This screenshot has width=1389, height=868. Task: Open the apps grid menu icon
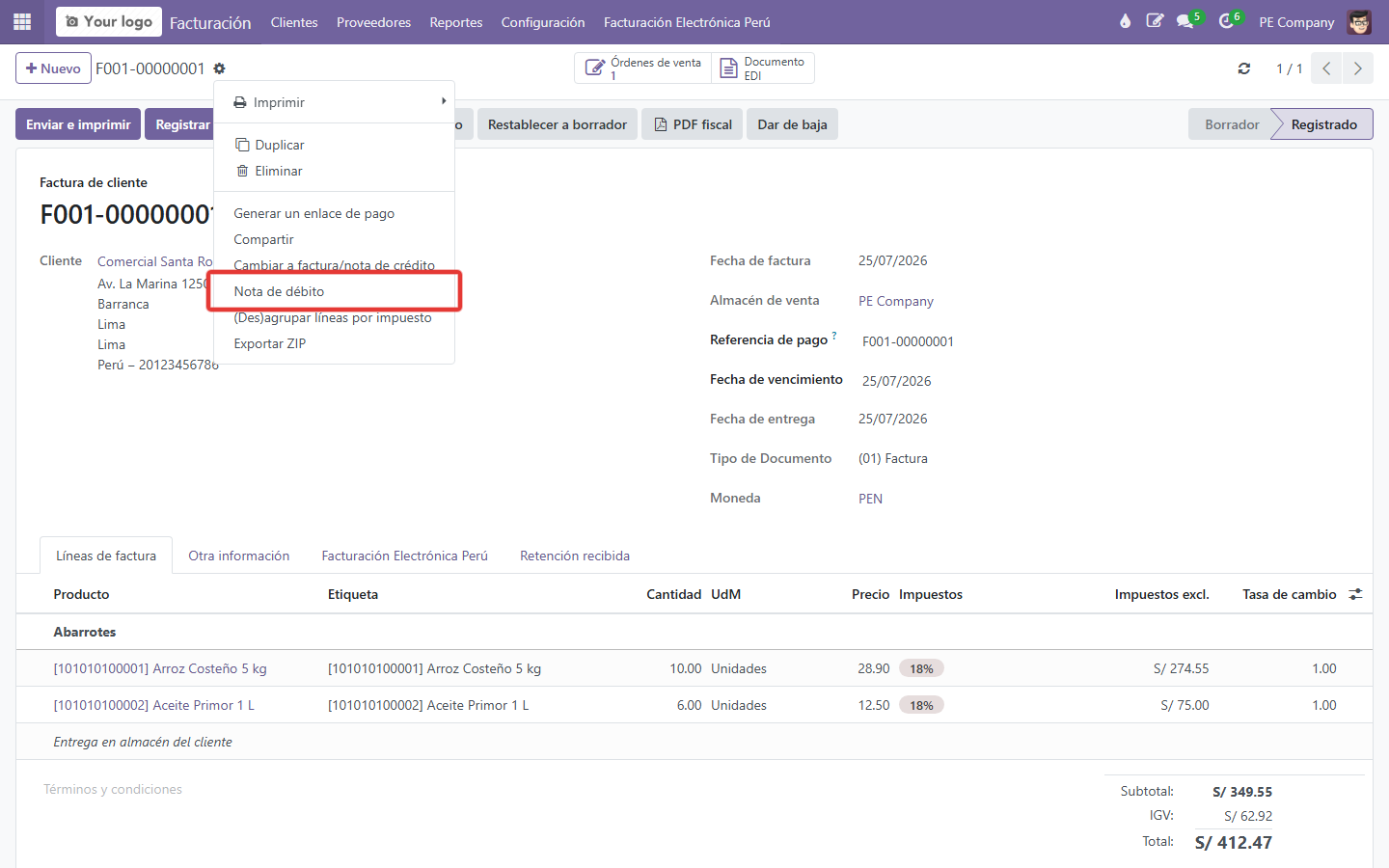pos(22,21)
